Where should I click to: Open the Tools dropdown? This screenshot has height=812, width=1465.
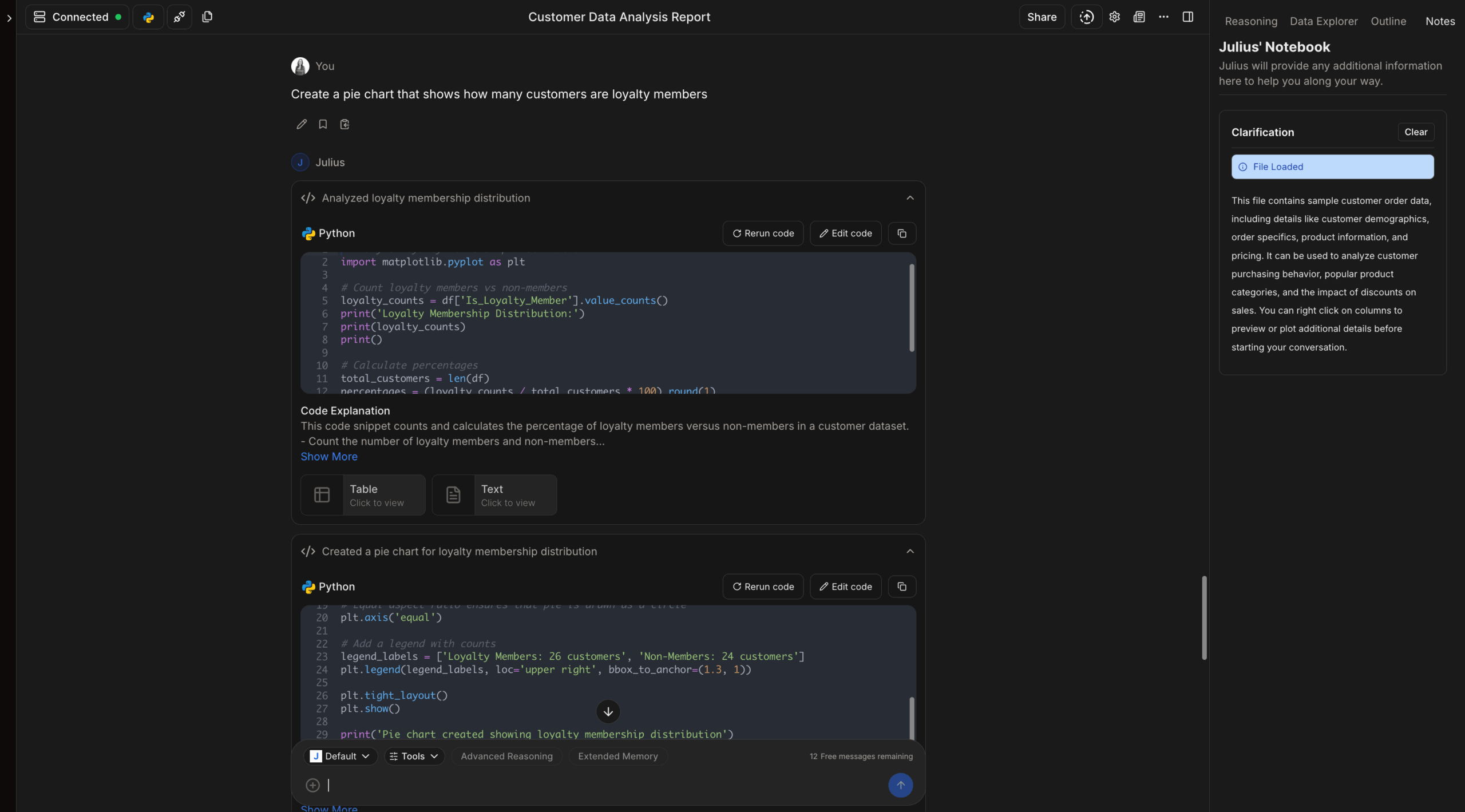414,756
